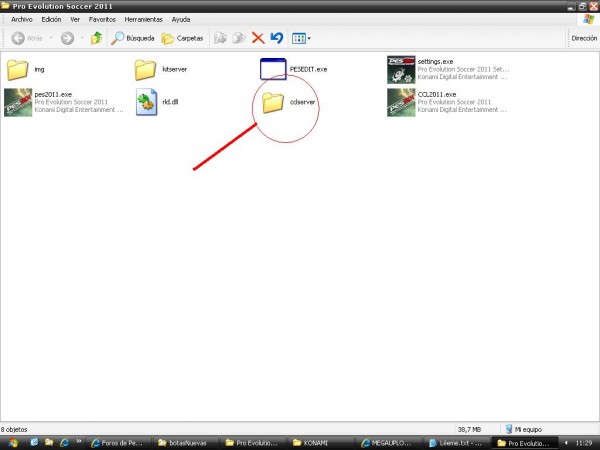Select the rld.dll file icon
Viewport: 600px width, 450px height.
[147, 102]
